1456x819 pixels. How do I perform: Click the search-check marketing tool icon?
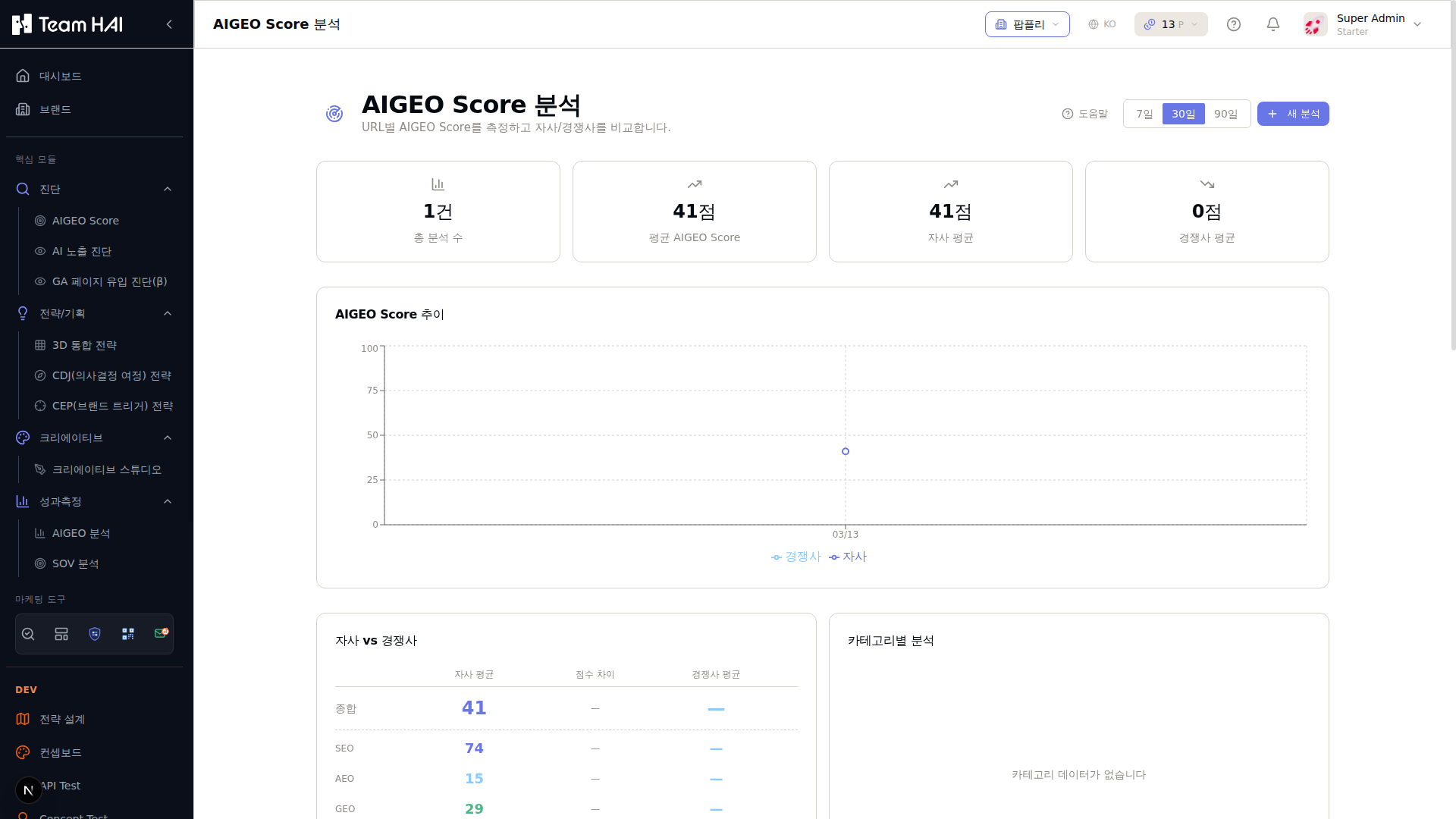point(28,634)
